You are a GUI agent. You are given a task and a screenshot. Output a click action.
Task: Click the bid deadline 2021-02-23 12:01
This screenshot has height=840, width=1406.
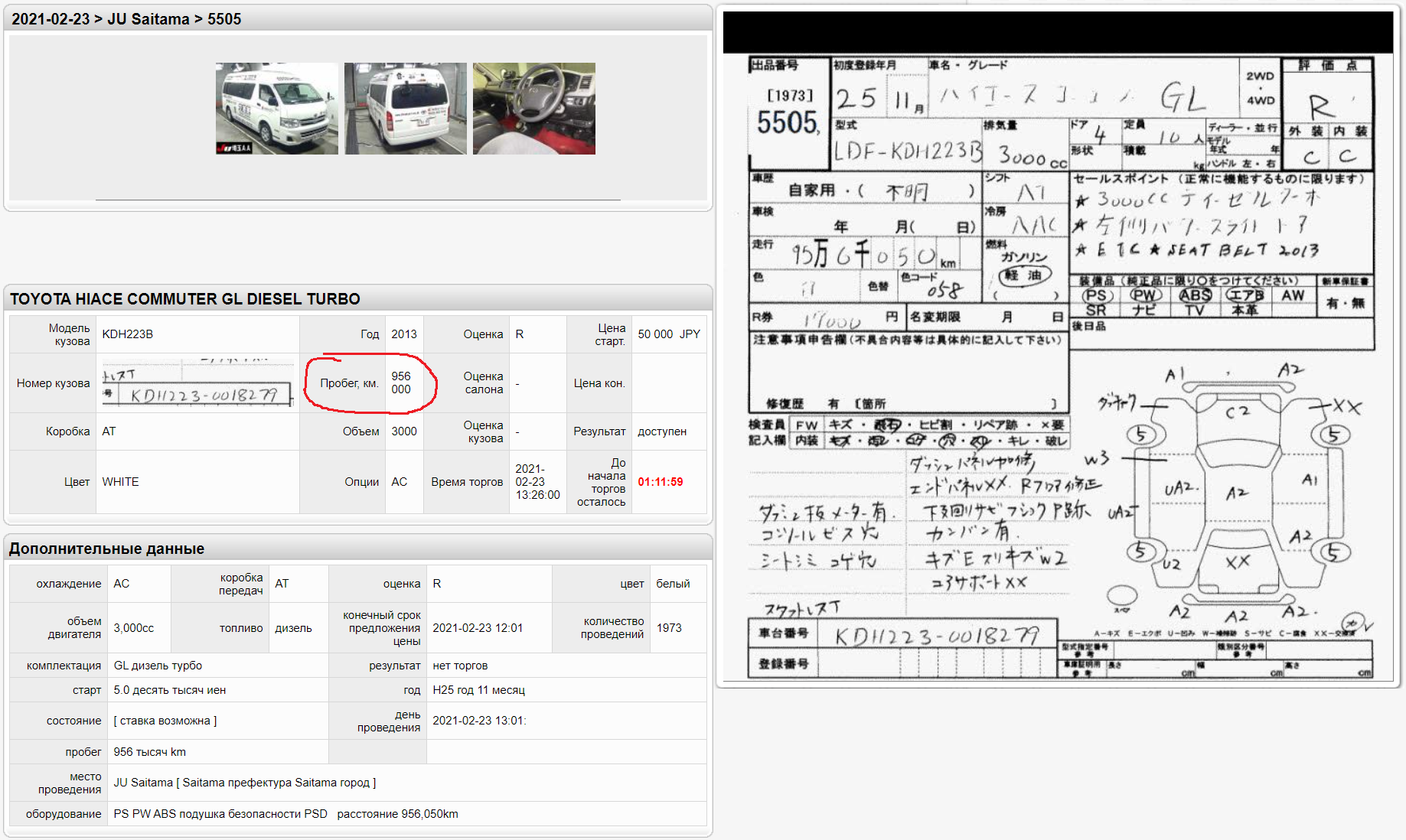coord(478,628)
